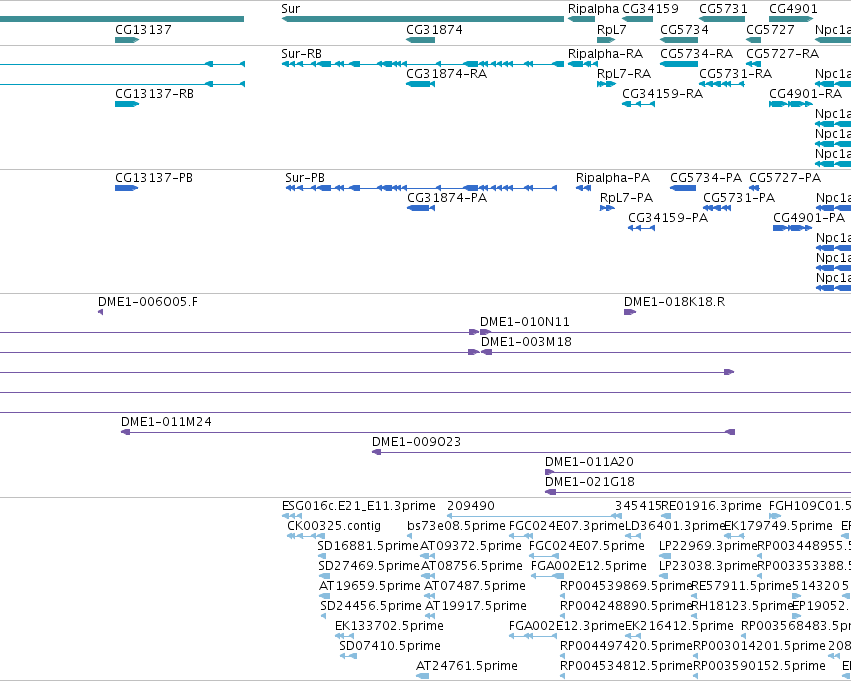Screen dimensions: 851x681
Task: Click the CG5731-PA protein label
Action: tap(739, 198)
